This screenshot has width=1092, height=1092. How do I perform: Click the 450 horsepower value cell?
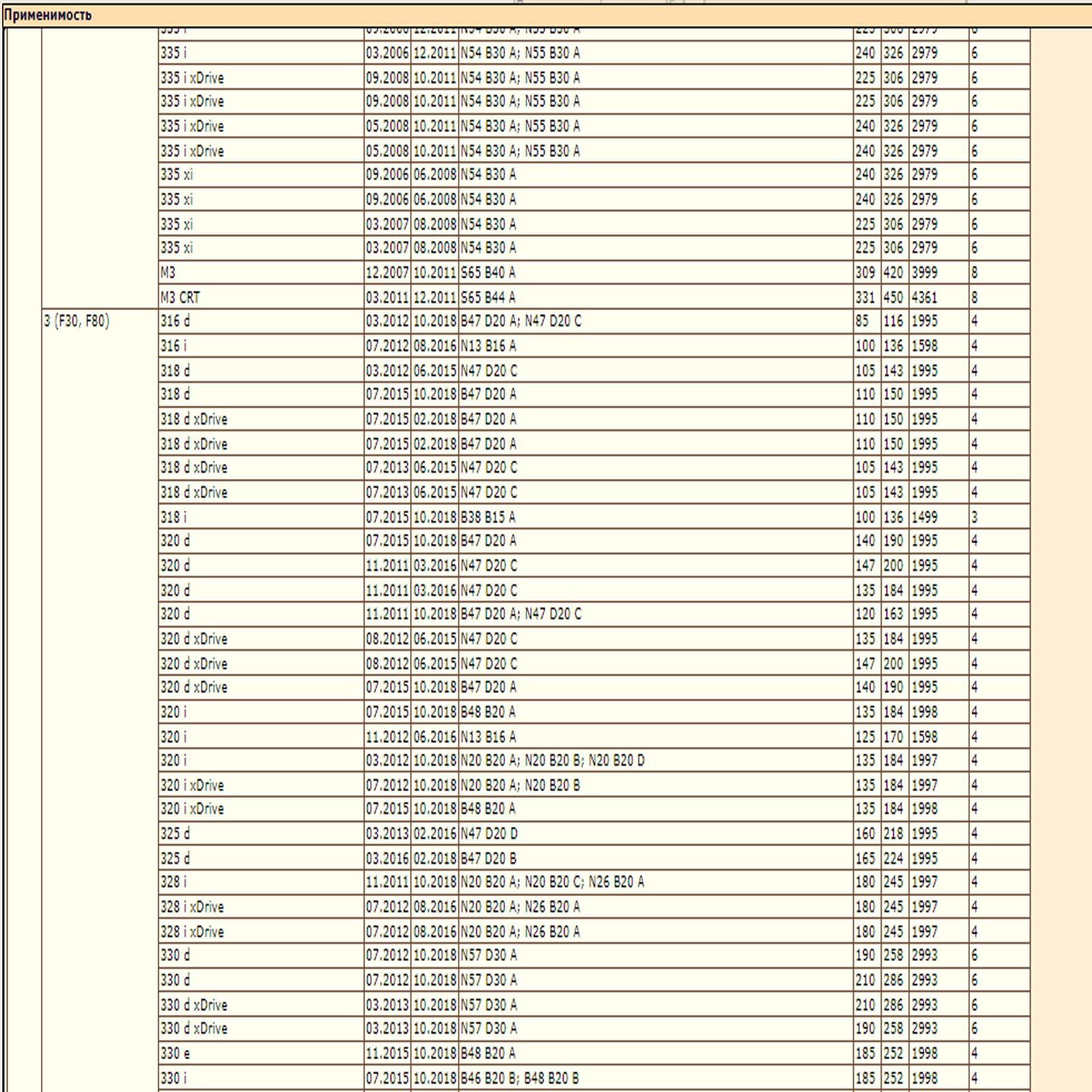click(x=895, y=297)
